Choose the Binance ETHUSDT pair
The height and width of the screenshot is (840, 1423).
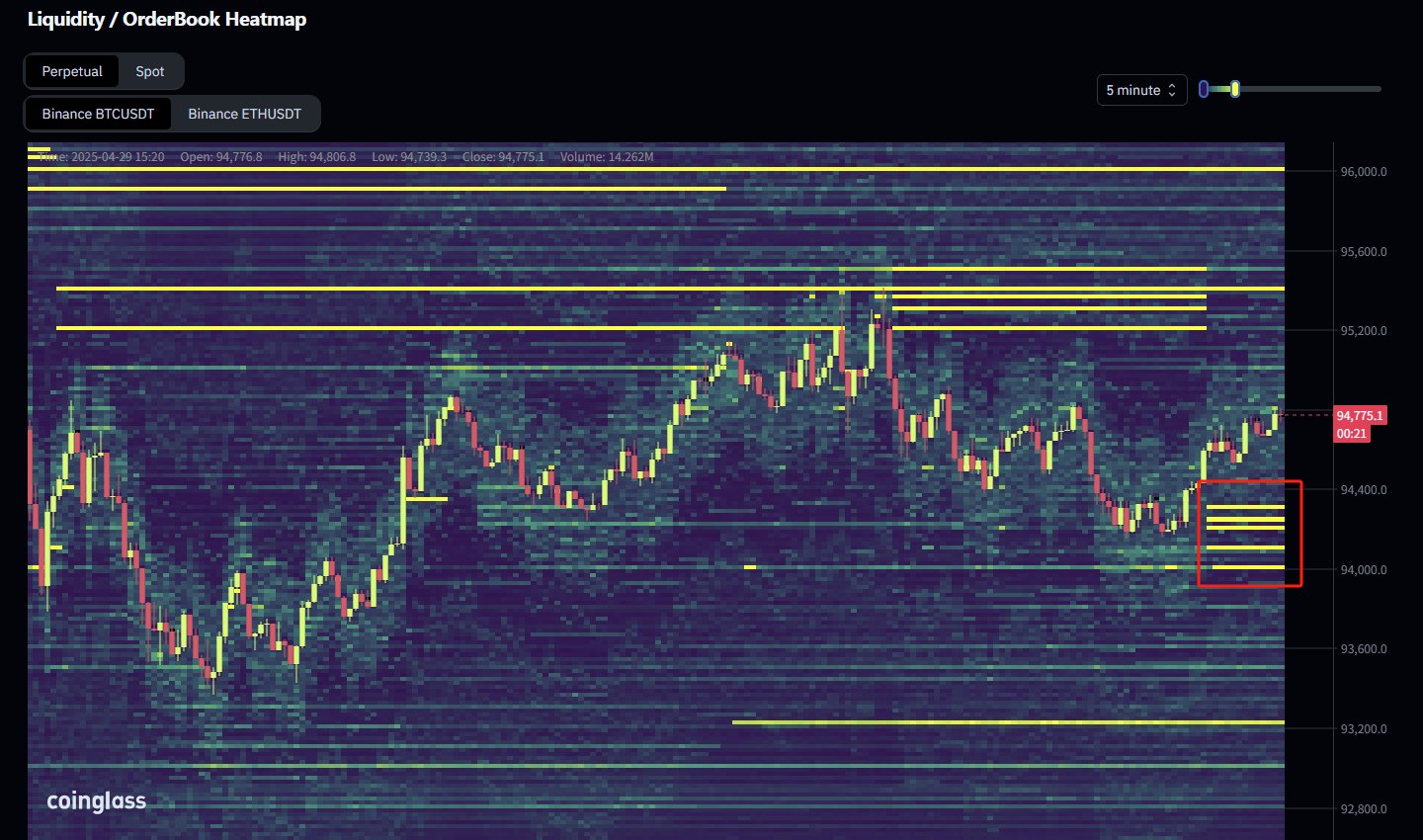[244, 114]
